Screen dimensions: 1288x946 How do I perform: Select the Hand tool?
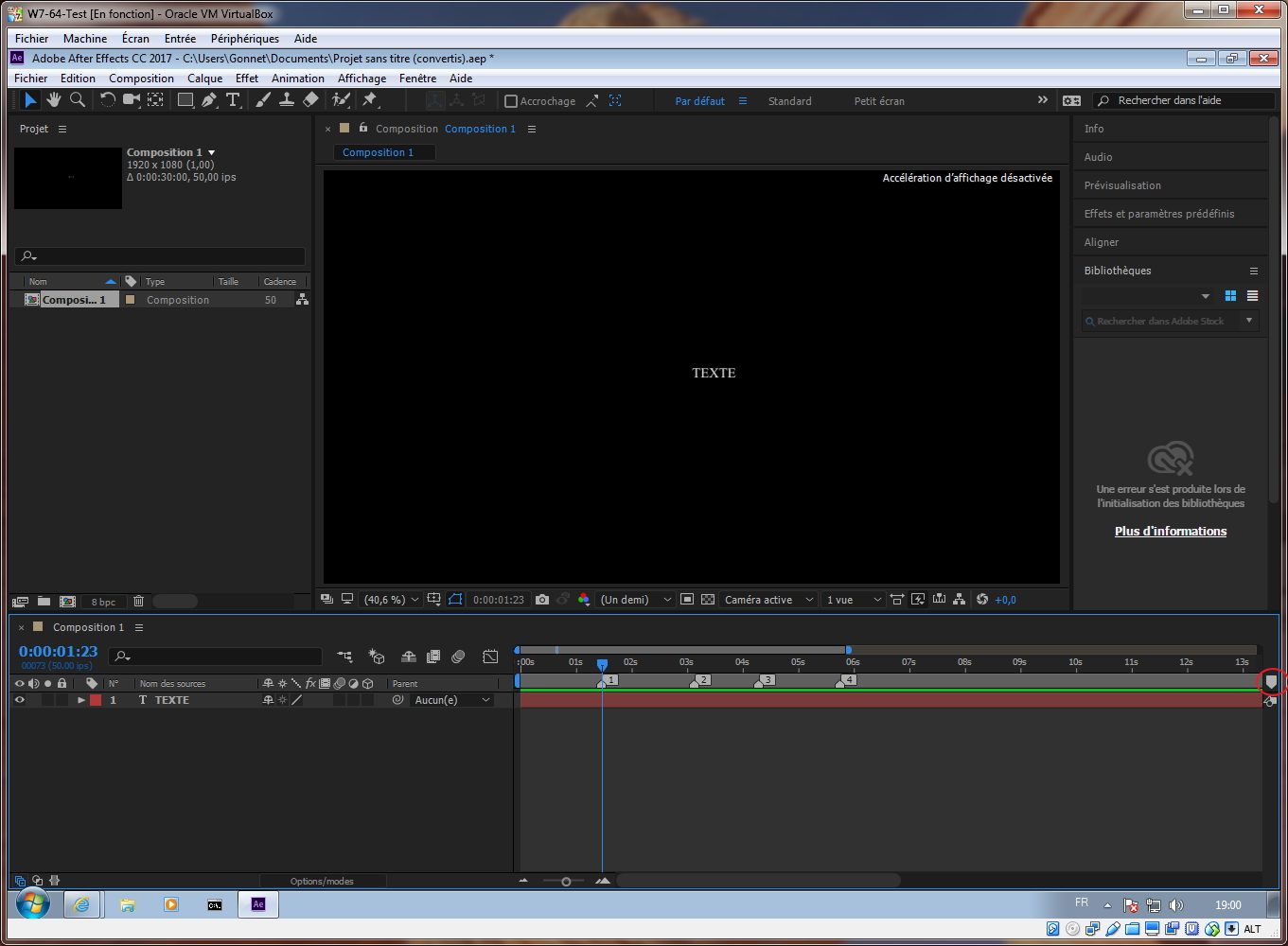54,100
